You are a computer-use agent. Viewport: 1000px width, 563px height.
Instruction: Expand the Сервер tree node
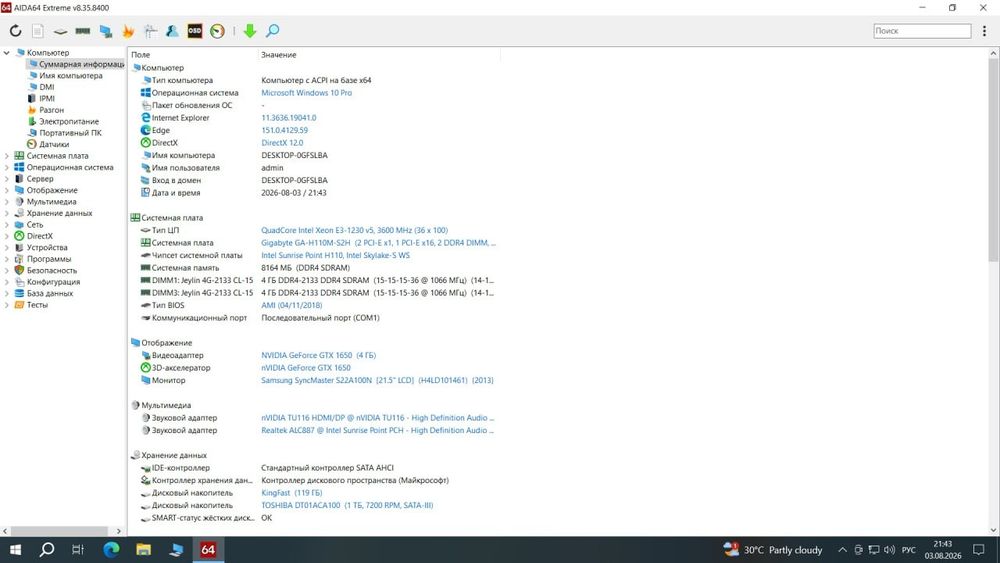coord(6,179)
